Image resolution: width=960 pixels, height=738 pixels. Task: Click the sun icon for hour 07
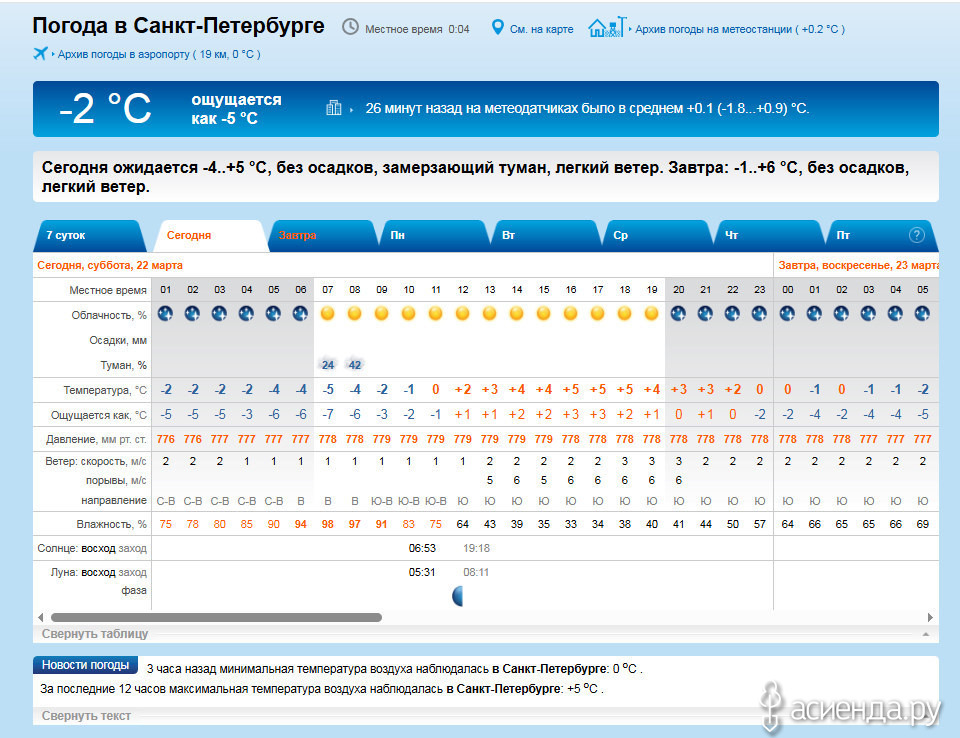[x=328, y=314]
